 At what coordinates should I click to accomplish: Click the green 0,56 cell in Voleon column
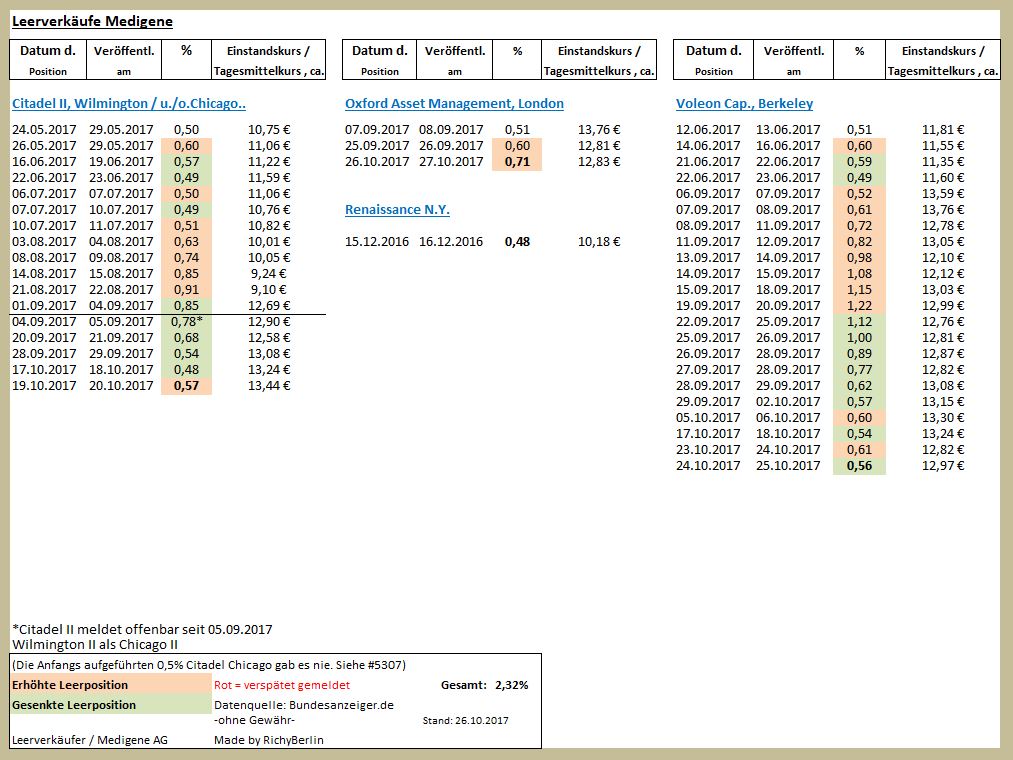click(x=860, y=466)
